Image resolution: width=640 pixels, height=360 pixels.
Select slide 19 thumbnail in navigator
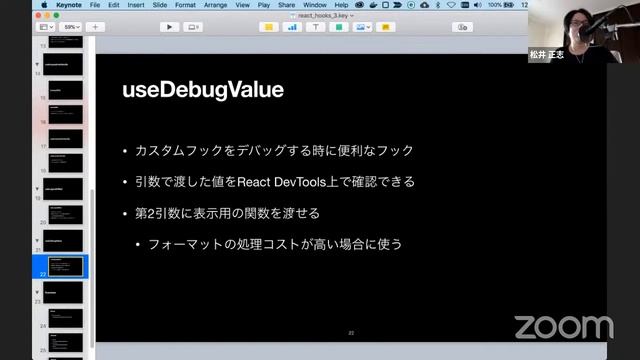(x=63, y=189)
